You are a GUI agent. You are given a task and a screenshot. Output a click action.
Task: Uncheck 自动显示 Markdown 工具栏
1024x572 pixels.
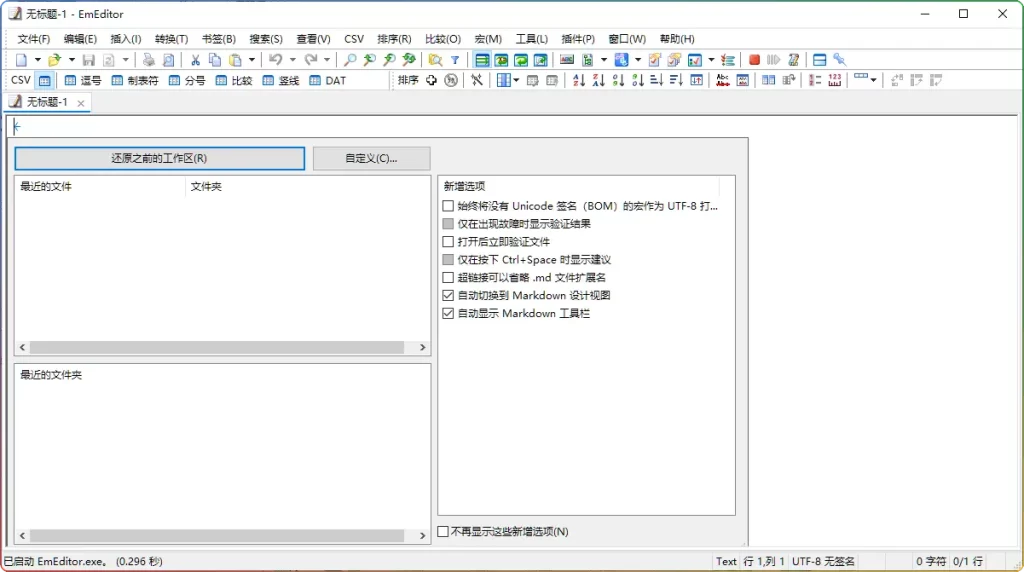point(448,313)
